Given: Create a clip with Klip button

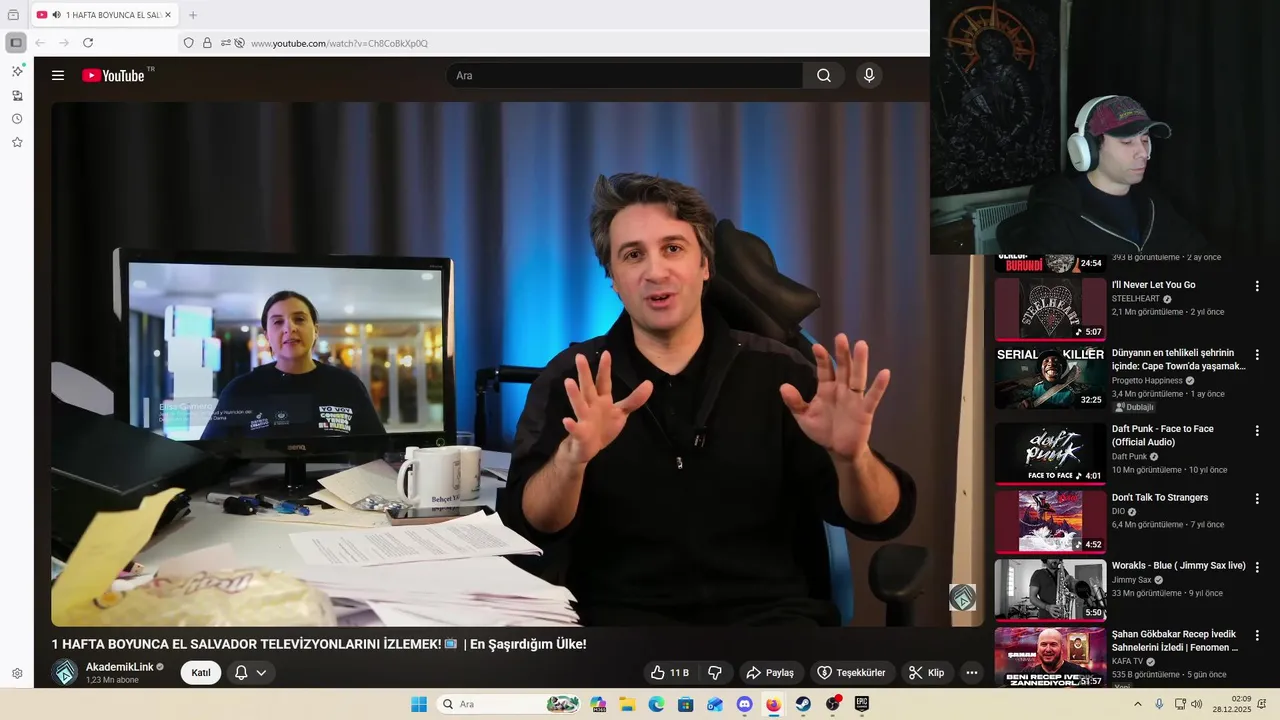Looking at the screenshot, I should [x=926, y=673].
